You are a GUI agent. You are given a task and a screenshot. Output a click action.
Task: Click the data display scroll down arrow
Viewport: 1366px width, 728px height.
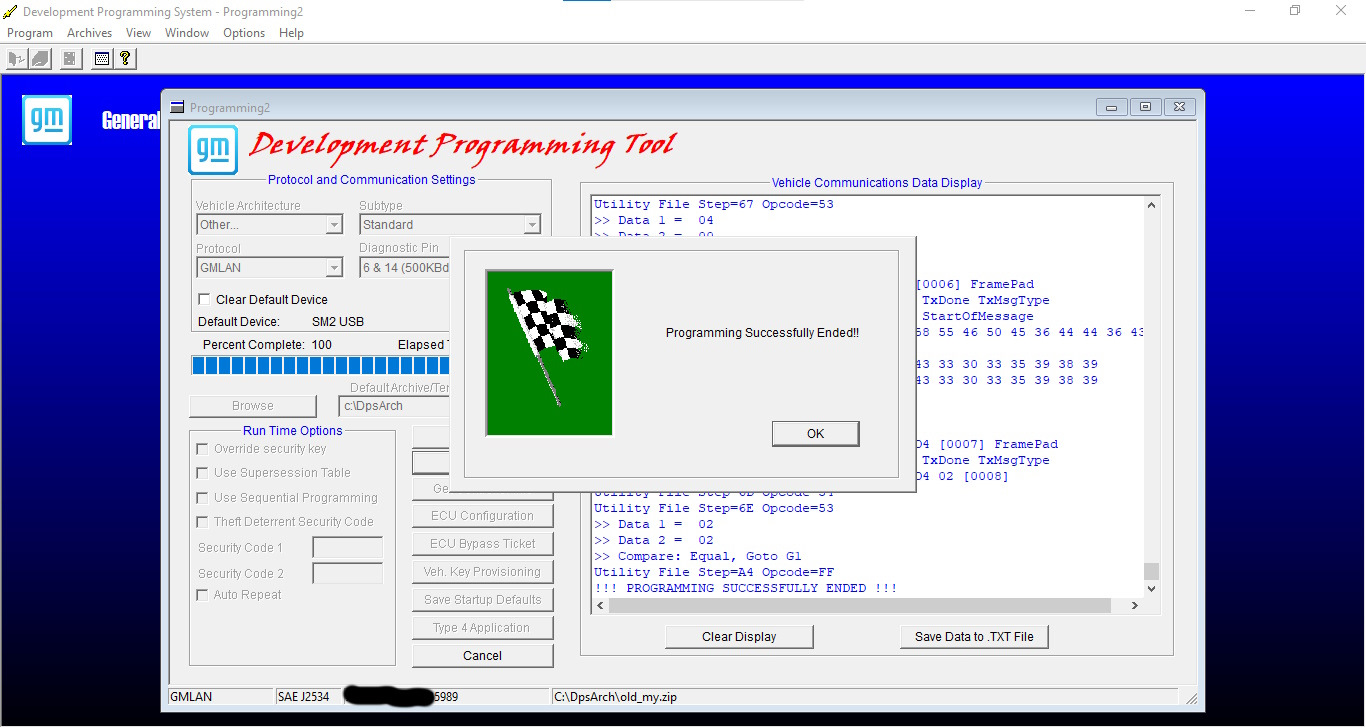[1151, 589]
